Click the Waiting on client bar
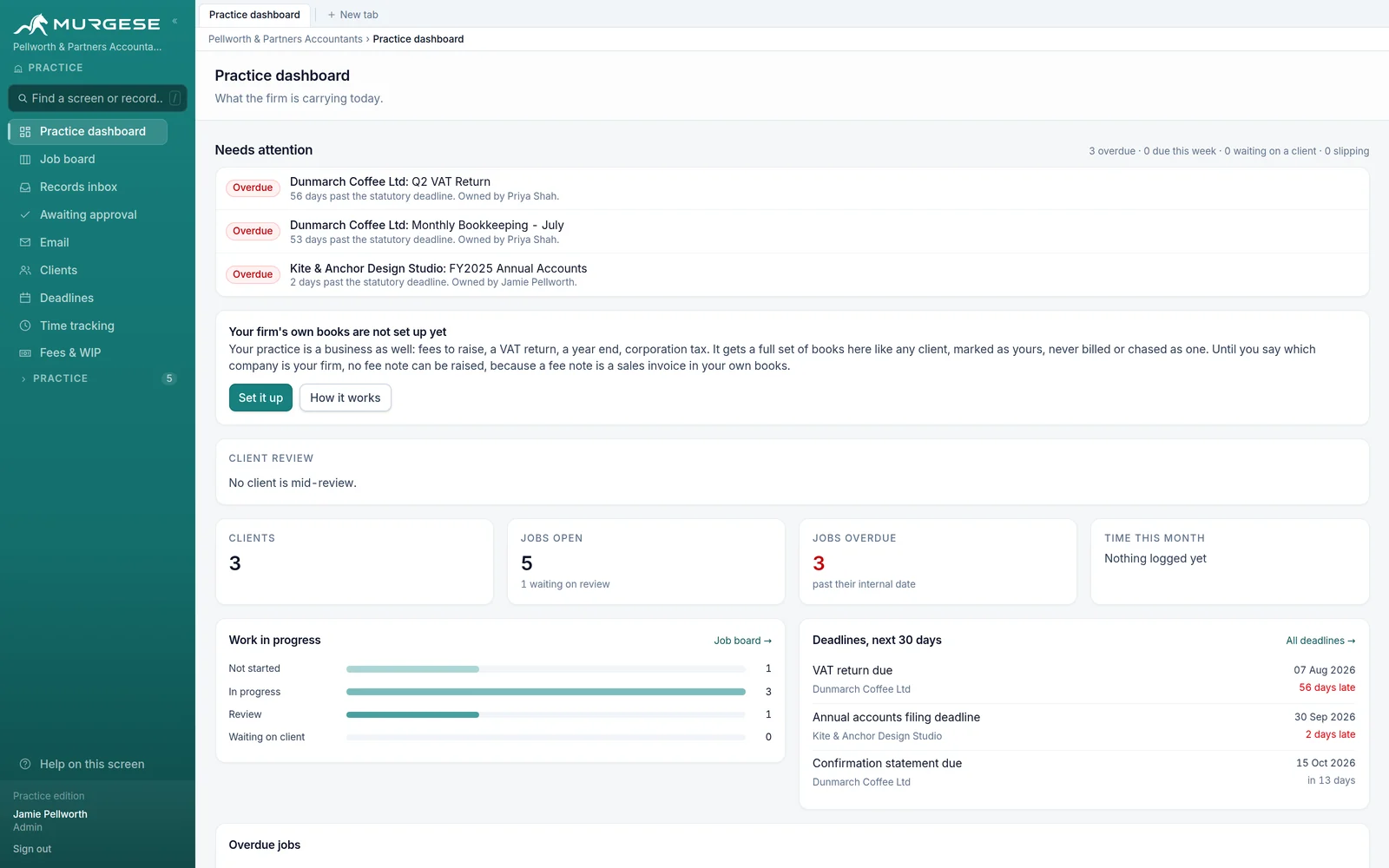This screenshot has height=868, width=1389. point(545,737)
